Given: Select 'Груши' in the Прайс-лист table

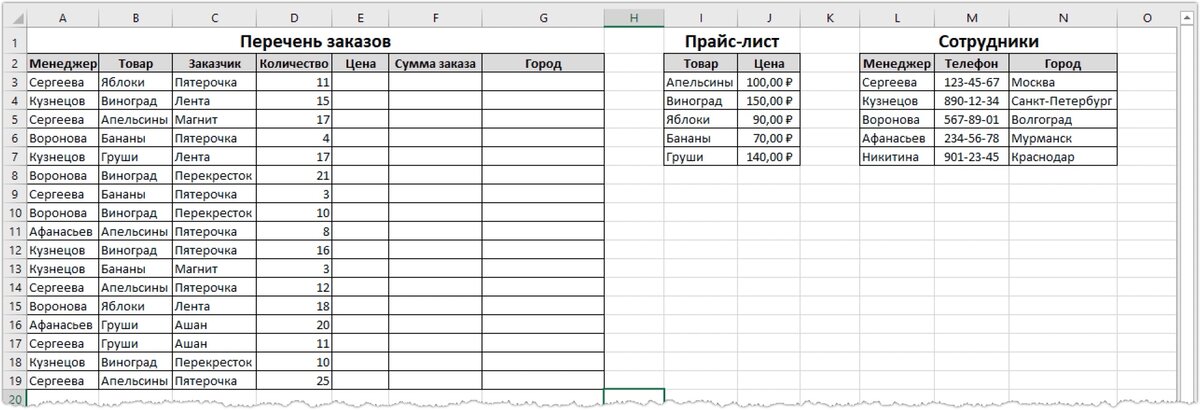Looking at the screenshot, I should pyautogui.click(x=701, y=157).
